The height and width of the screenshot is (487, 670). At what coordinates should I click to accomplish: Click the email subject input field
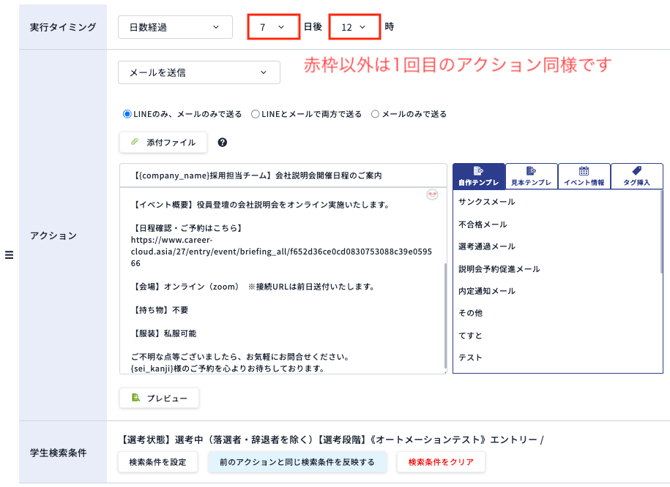[x=283, y=175]
